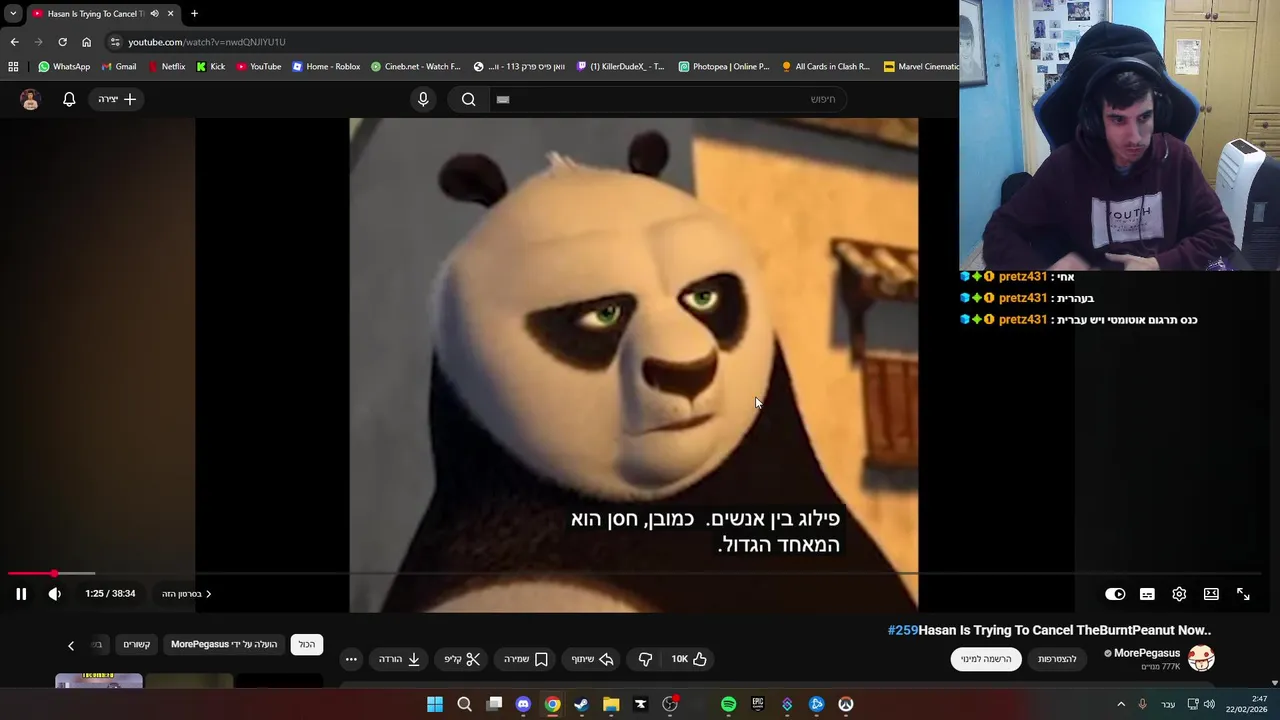Show the next chips with the arrow
This screenshot has width=1280, height=720.
point(71,646)
